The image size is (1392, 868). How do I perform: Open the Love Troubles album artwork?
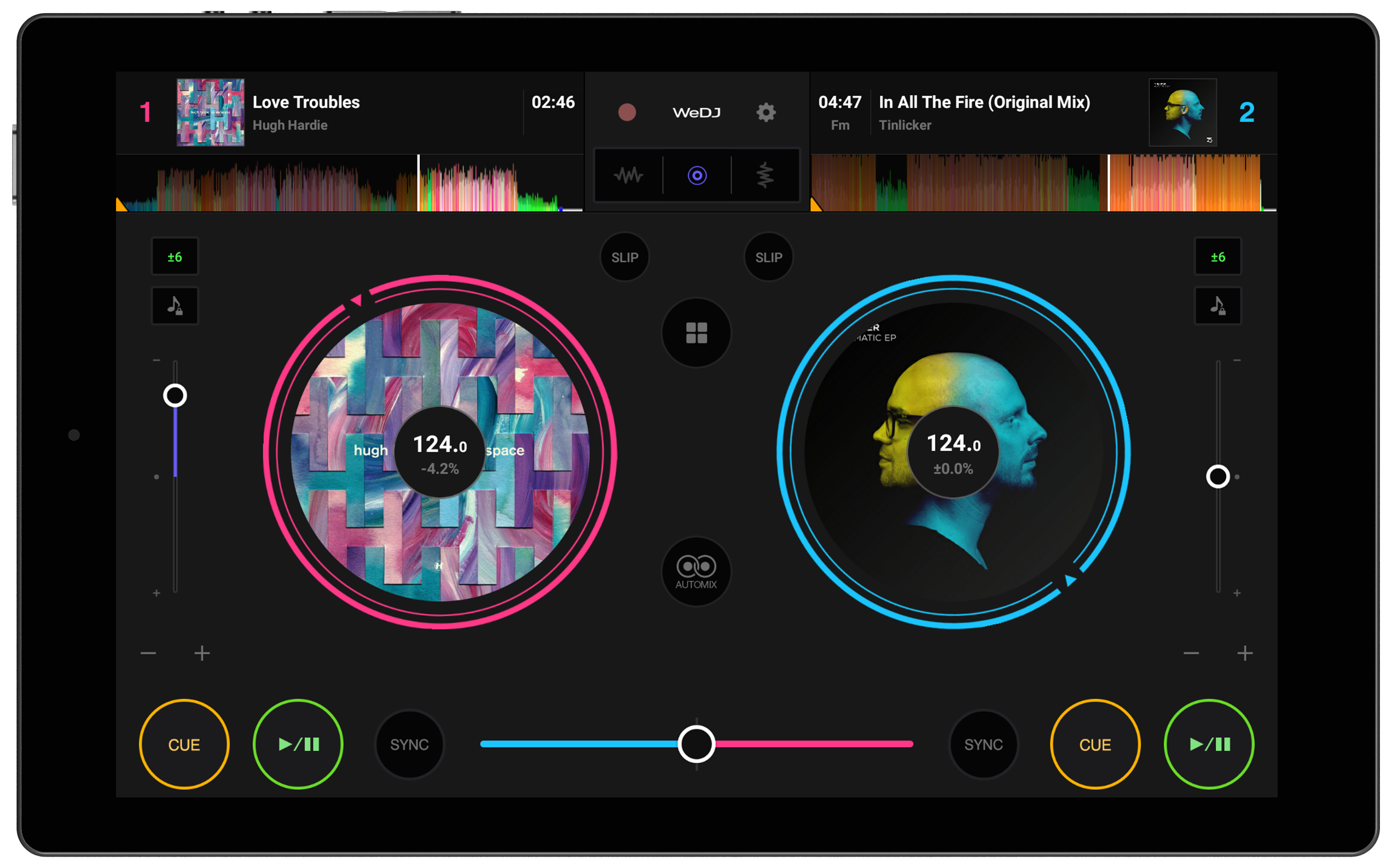pos(210,113)
